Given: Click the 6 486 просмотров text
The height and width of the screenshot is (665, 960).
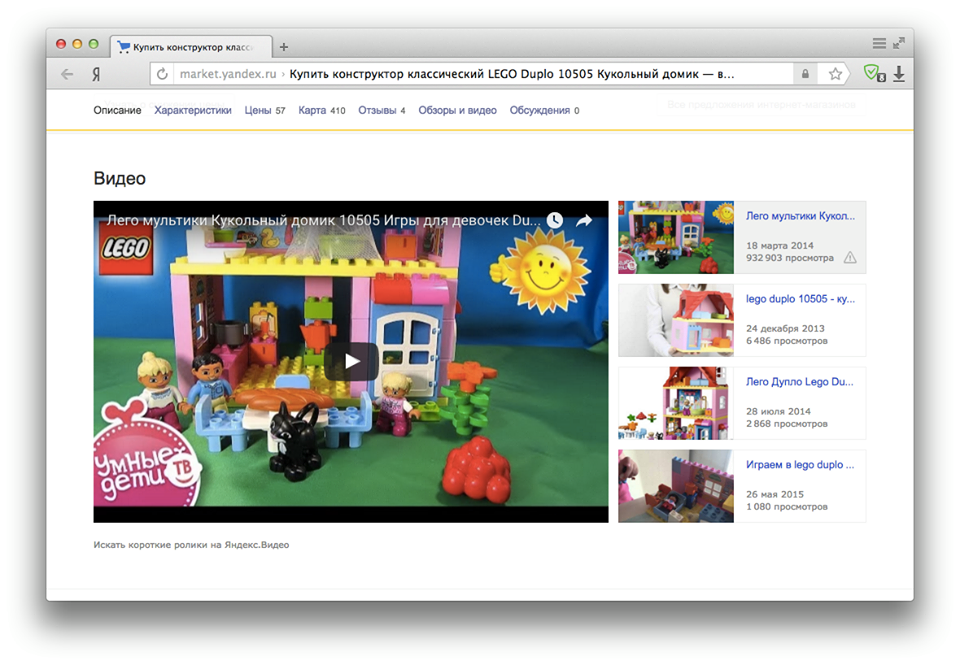Looking at the screenshot, I should [787, 340].
